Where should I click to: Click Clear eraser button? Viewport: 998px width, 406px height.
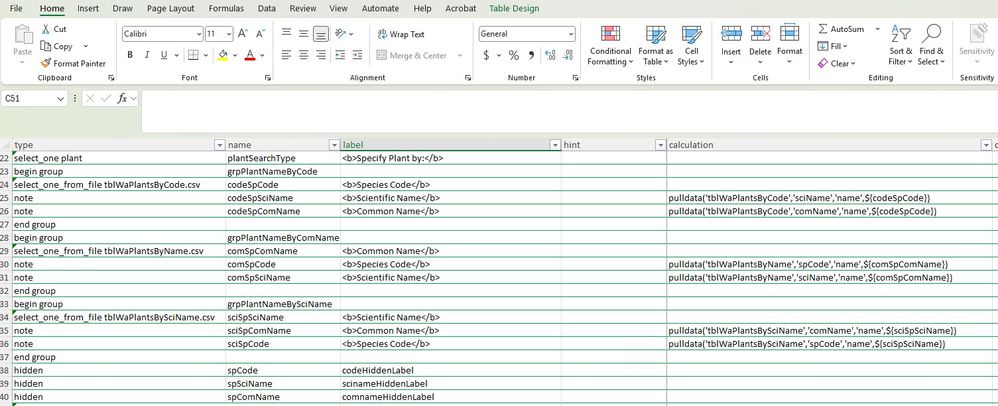(x=836, y=63)
